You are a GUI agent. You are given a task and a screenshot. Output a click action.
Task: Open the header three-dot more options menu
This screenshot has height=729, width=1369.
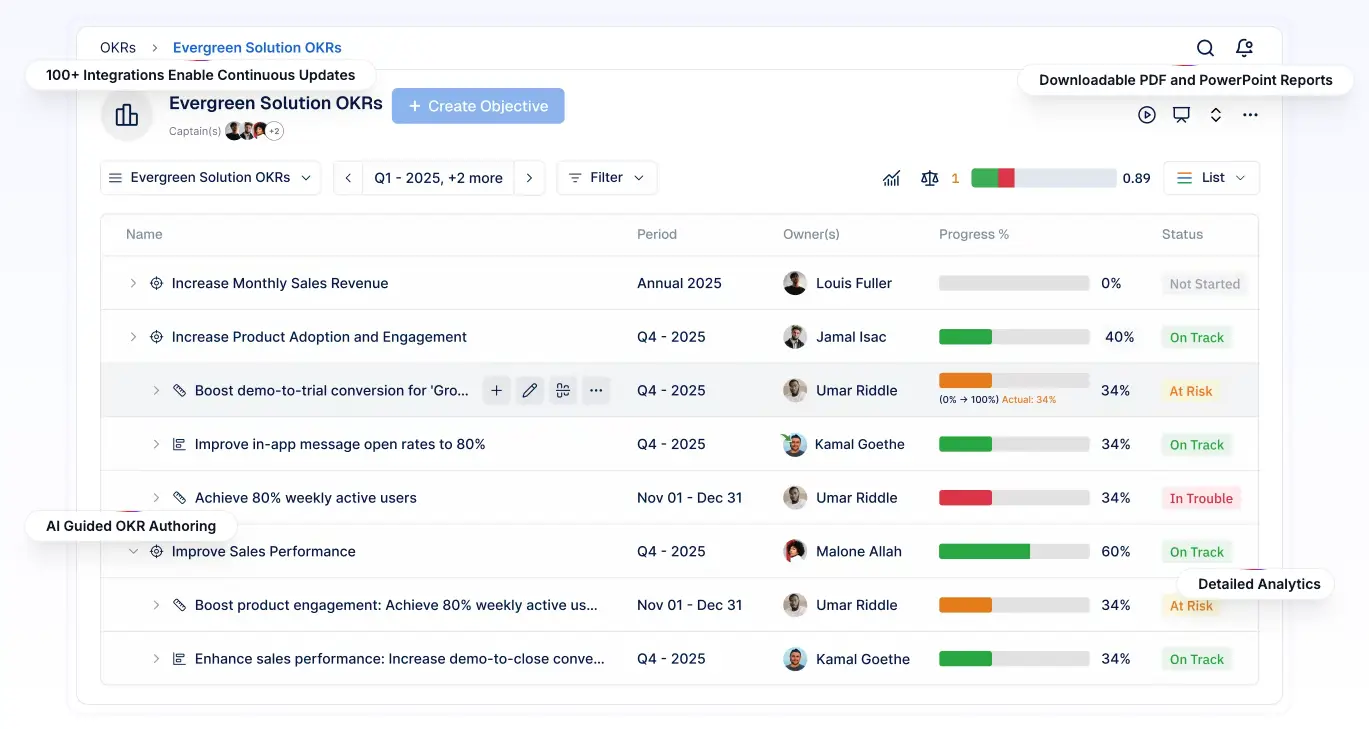1250,115
